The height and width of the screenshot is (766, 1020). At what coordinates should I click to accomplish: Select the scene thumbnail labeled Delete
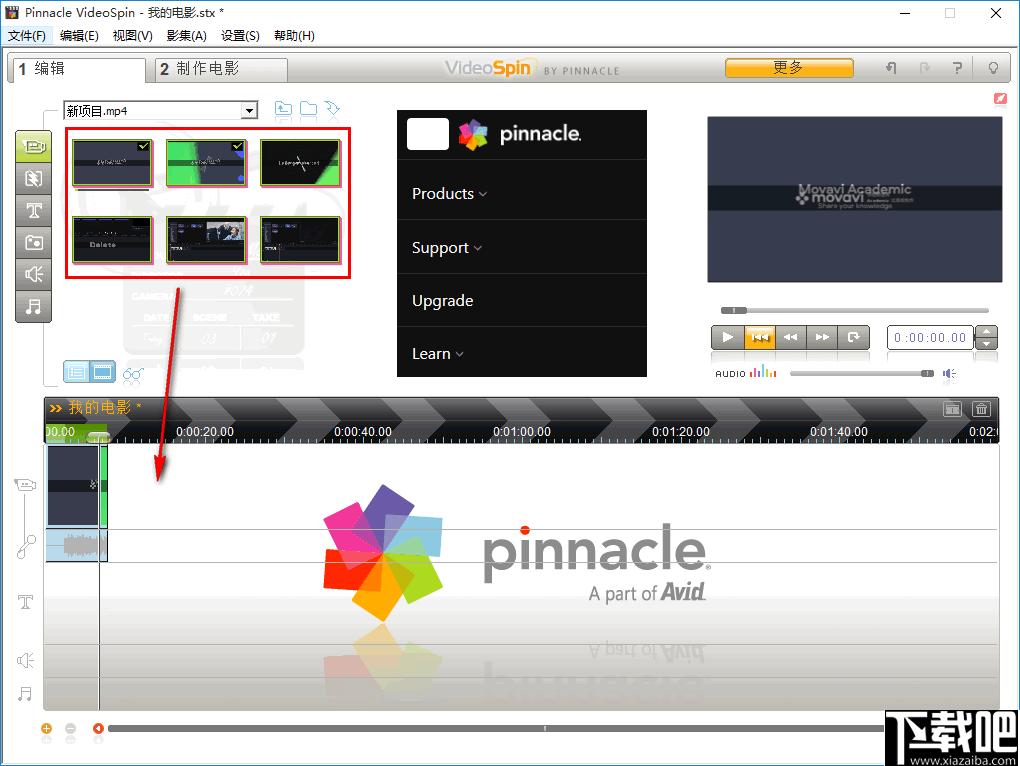112,240
